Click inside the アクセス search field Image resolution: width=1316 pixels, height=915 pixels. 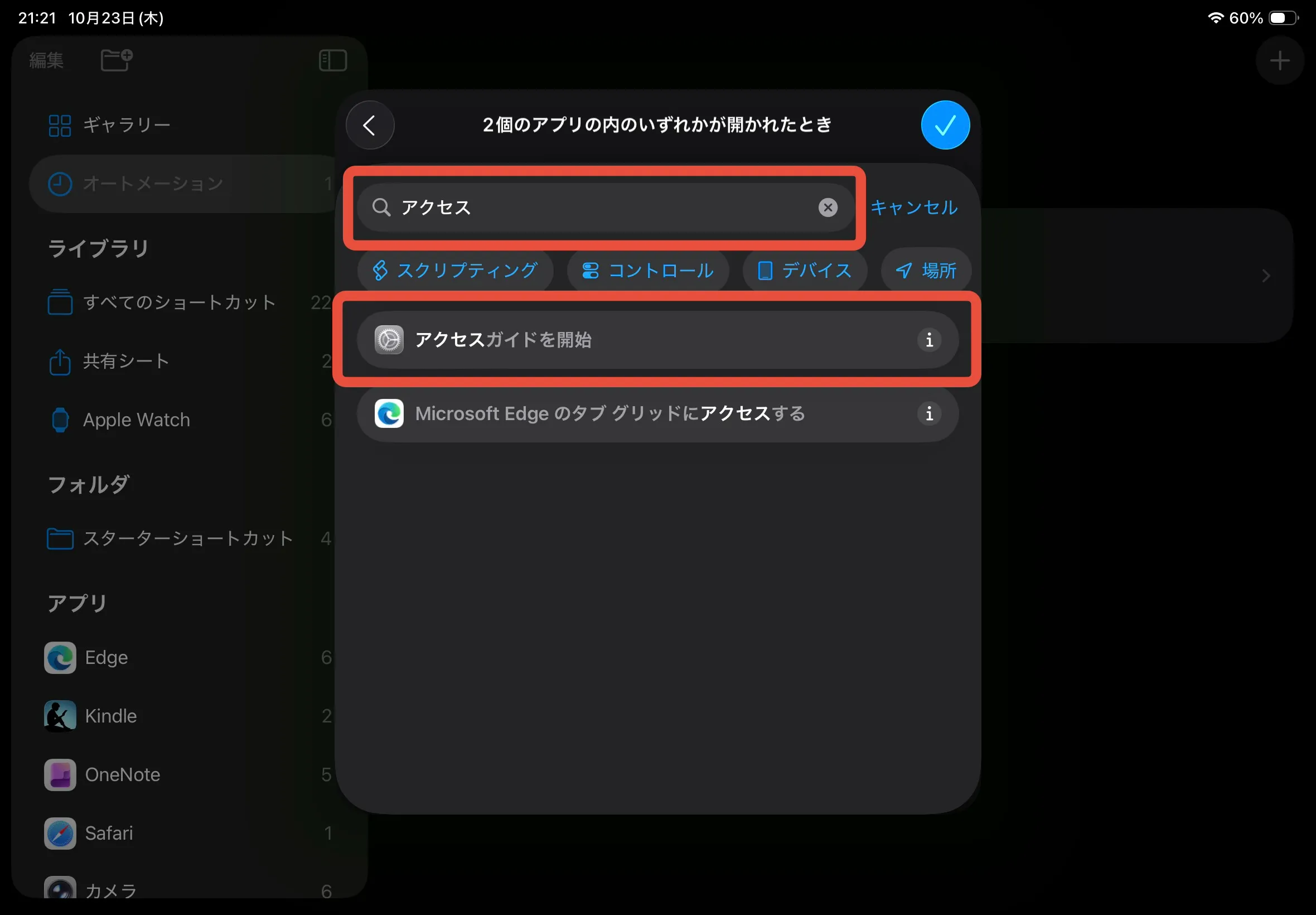[602, 208]
